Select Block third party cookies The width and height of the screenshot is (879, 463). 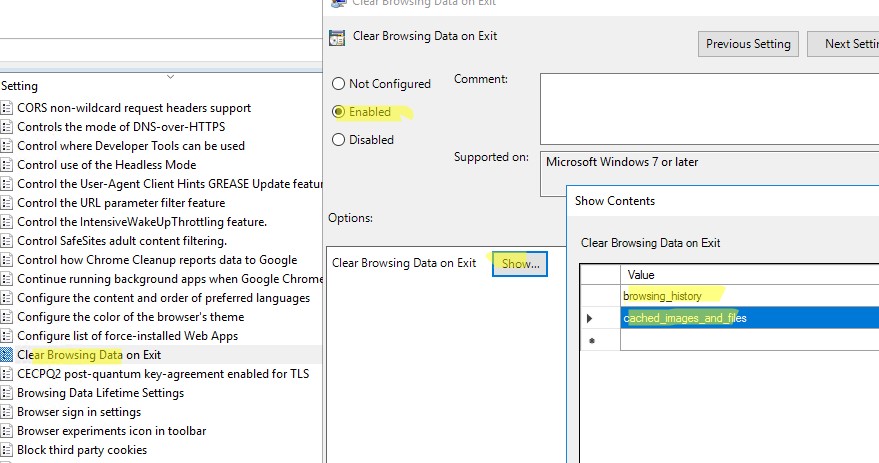coord(82,450)
